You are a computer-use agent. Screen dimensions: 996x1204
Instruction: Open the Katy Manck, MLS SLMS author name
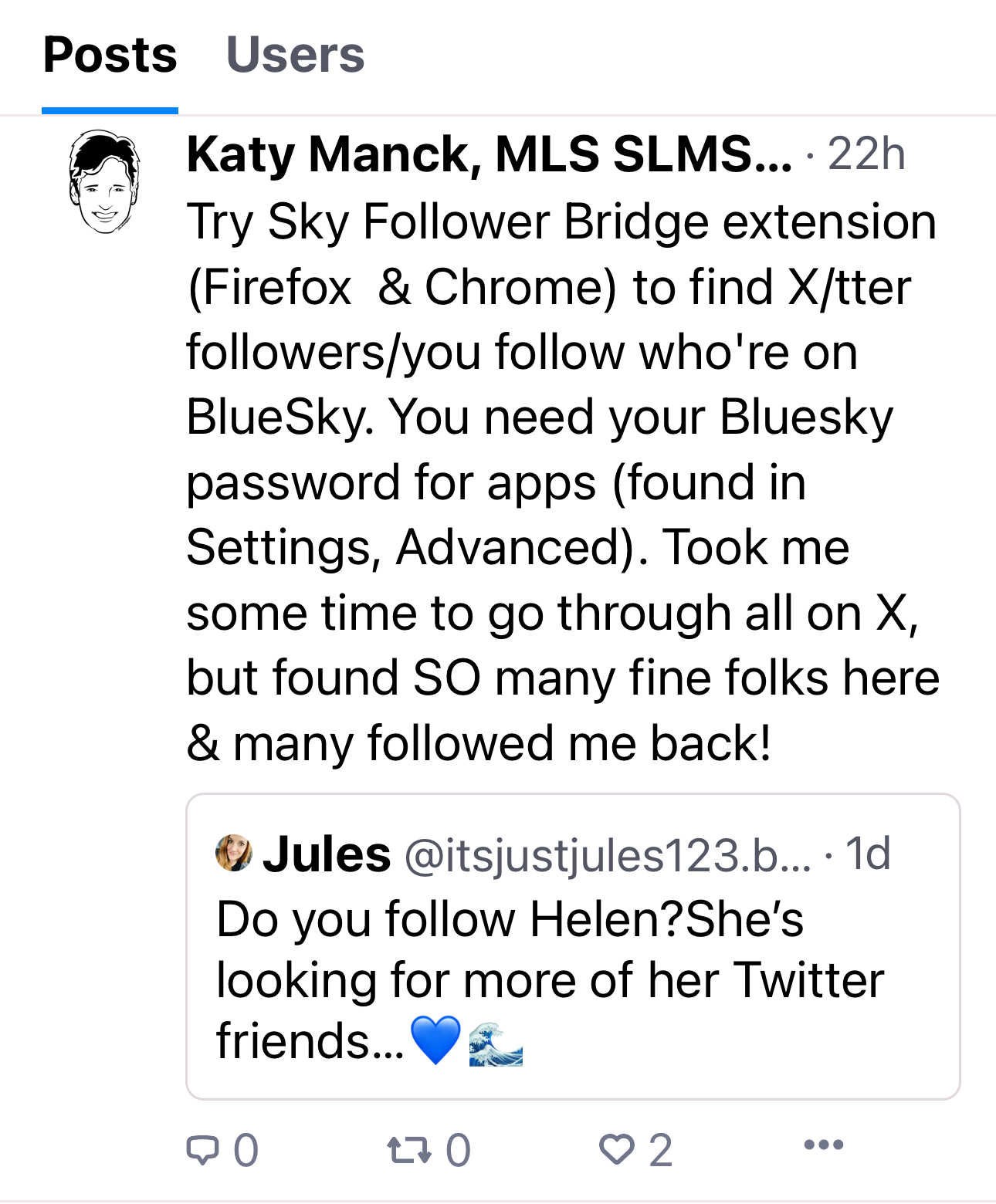(x=489, y=154)
